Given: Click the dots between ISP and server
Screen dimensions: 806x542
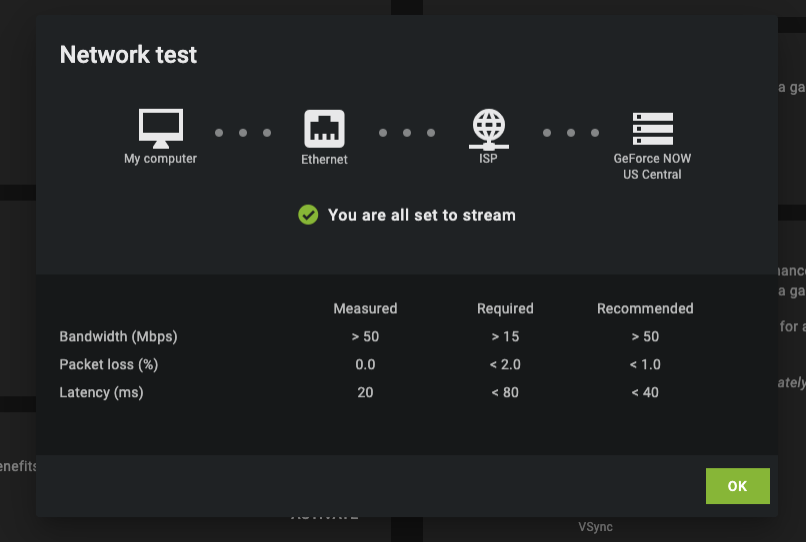Looking at the screenshot, I should (570, 132).
